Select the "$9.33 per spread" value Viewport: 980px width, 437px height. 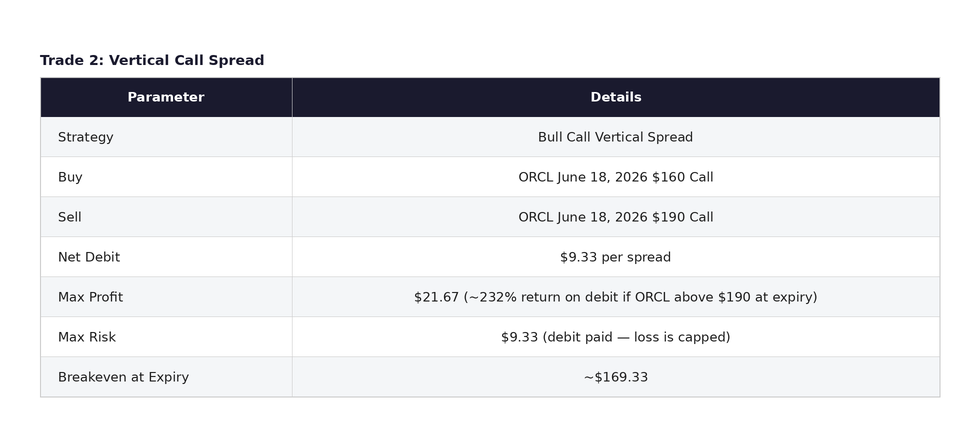click(x=615, y=258)
